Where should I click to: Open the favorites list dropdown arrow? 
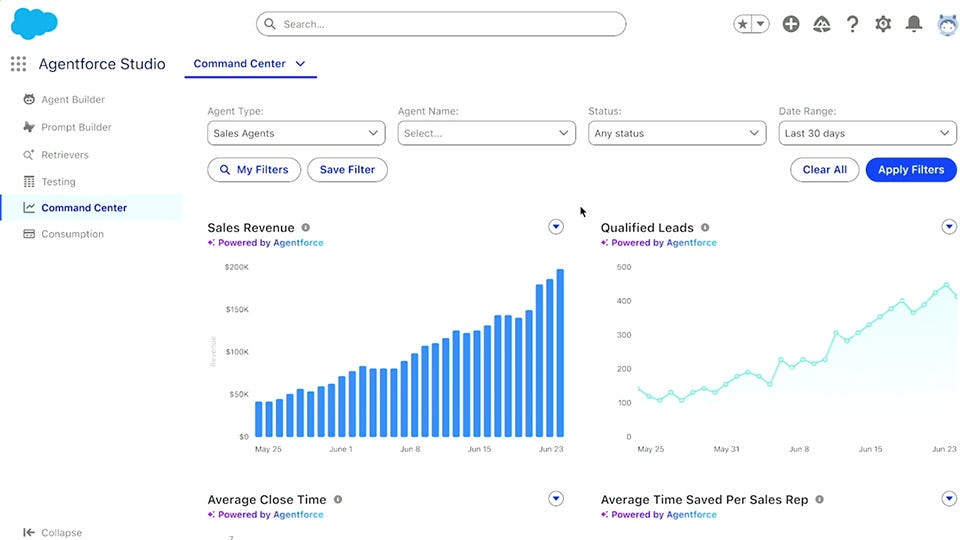(x=760, y=24)
